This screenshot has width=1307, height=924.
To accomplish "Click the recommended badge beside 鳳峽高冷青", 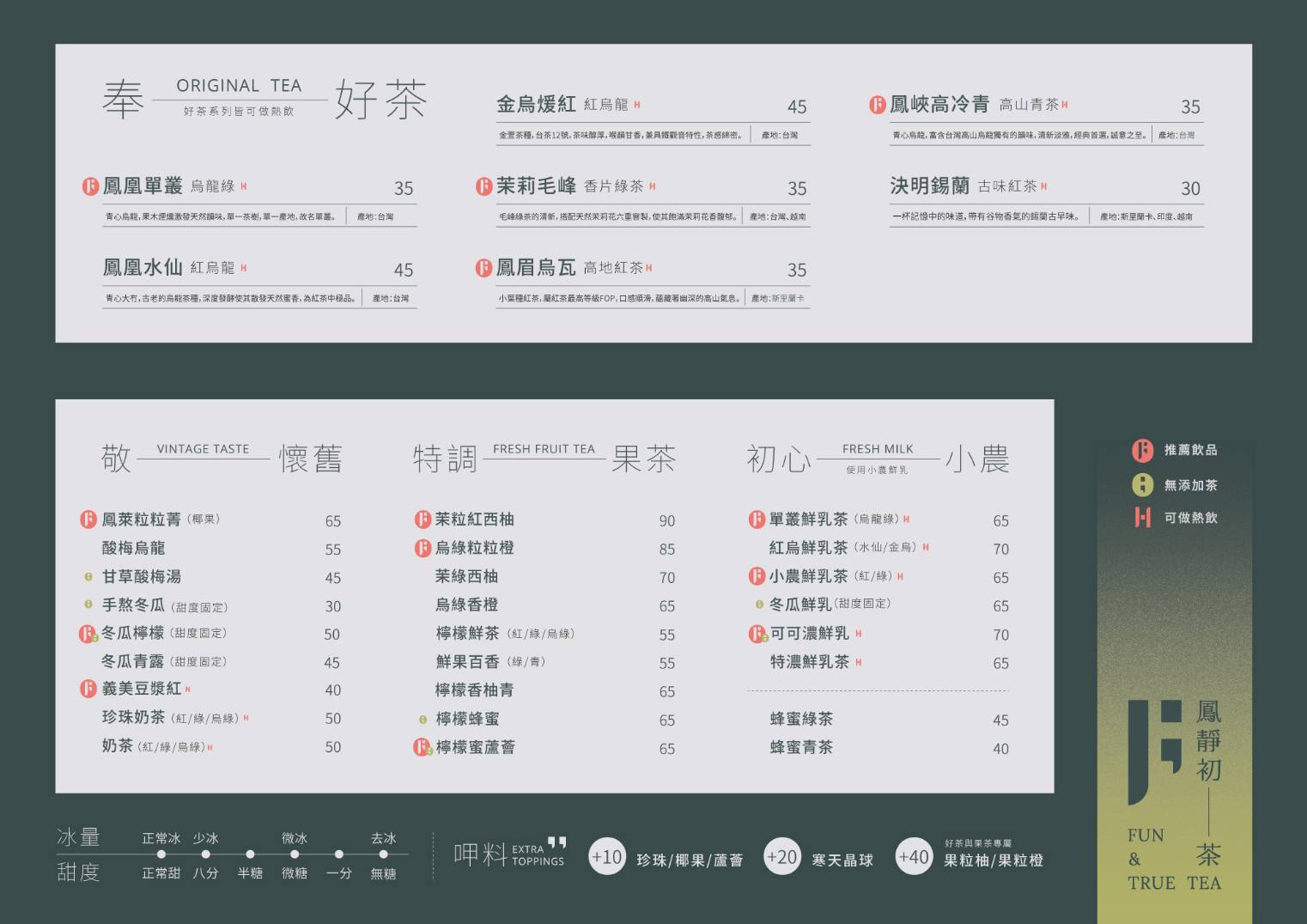I will 877,105.
